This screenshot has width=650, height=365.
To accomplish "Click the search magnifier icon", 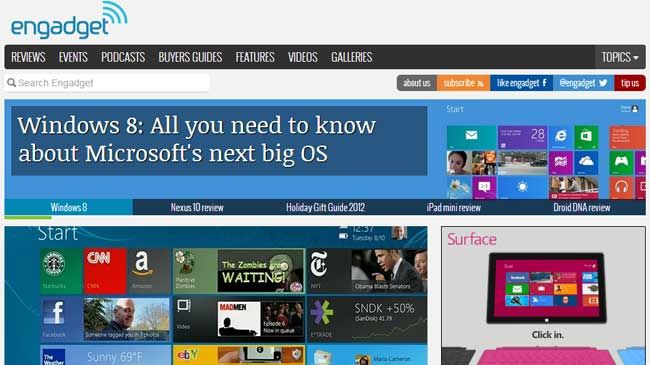I will click(x=12, y=83).
